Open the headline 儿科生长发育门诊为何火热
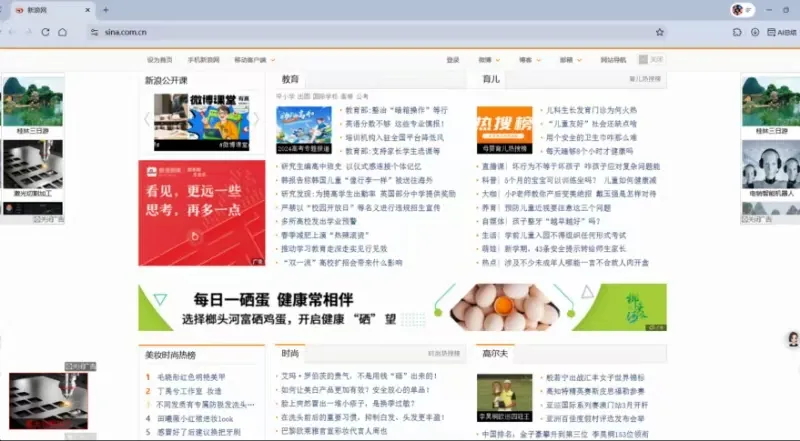The width and height of the screenshot is (800, 441). coord(591,110)
